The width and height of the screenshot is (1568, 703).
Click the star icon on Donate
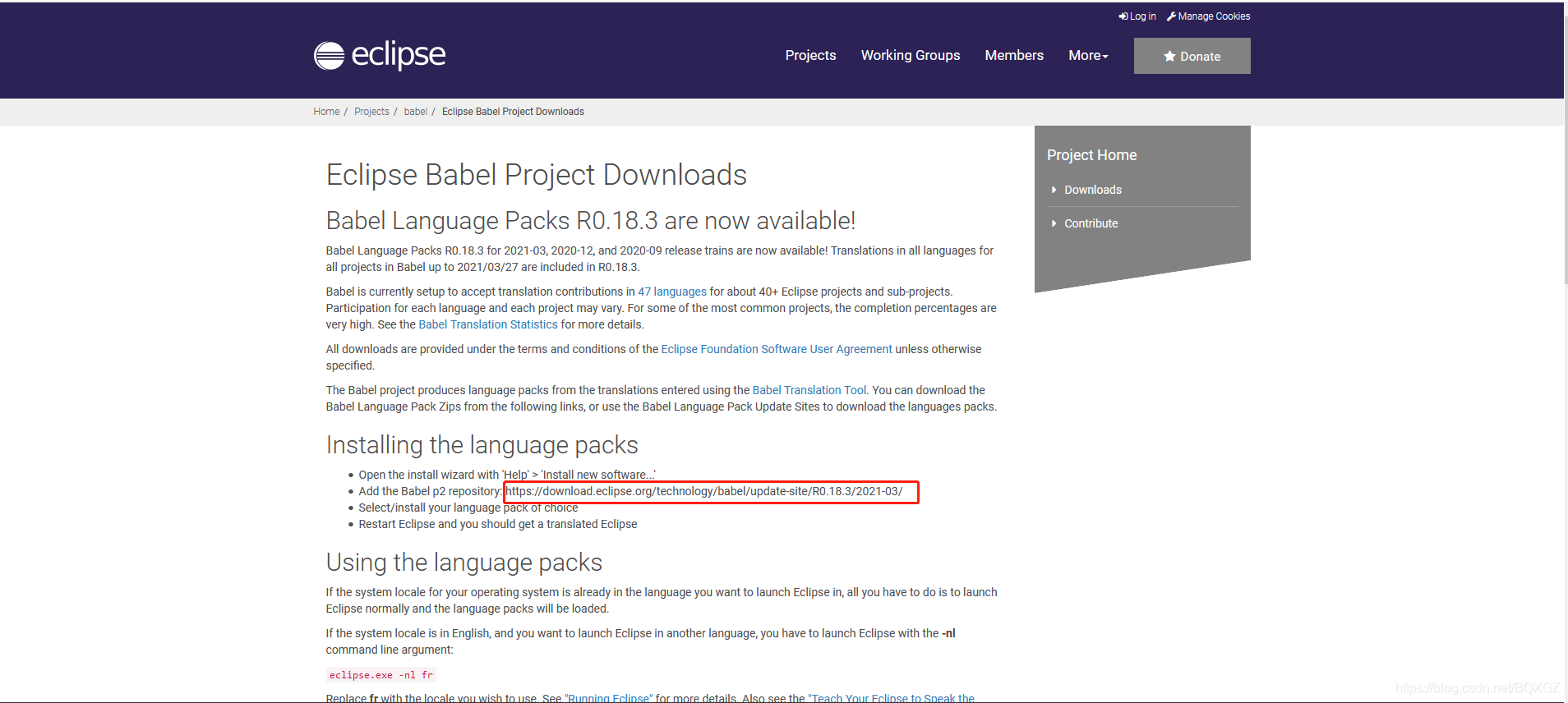pyautogui.click(x=1169, y=57)
